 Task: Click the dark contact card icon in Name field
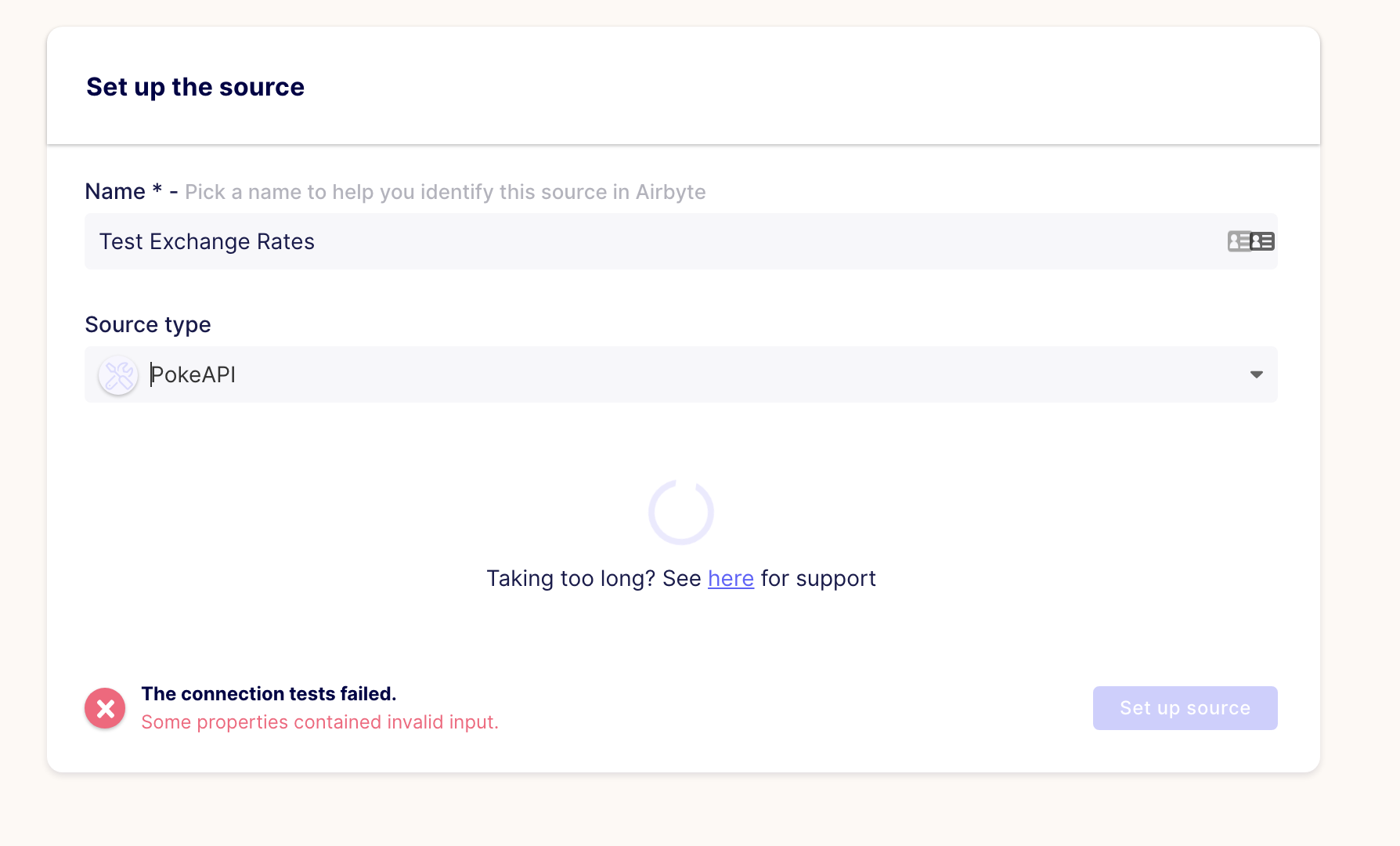coord(1262,241)
